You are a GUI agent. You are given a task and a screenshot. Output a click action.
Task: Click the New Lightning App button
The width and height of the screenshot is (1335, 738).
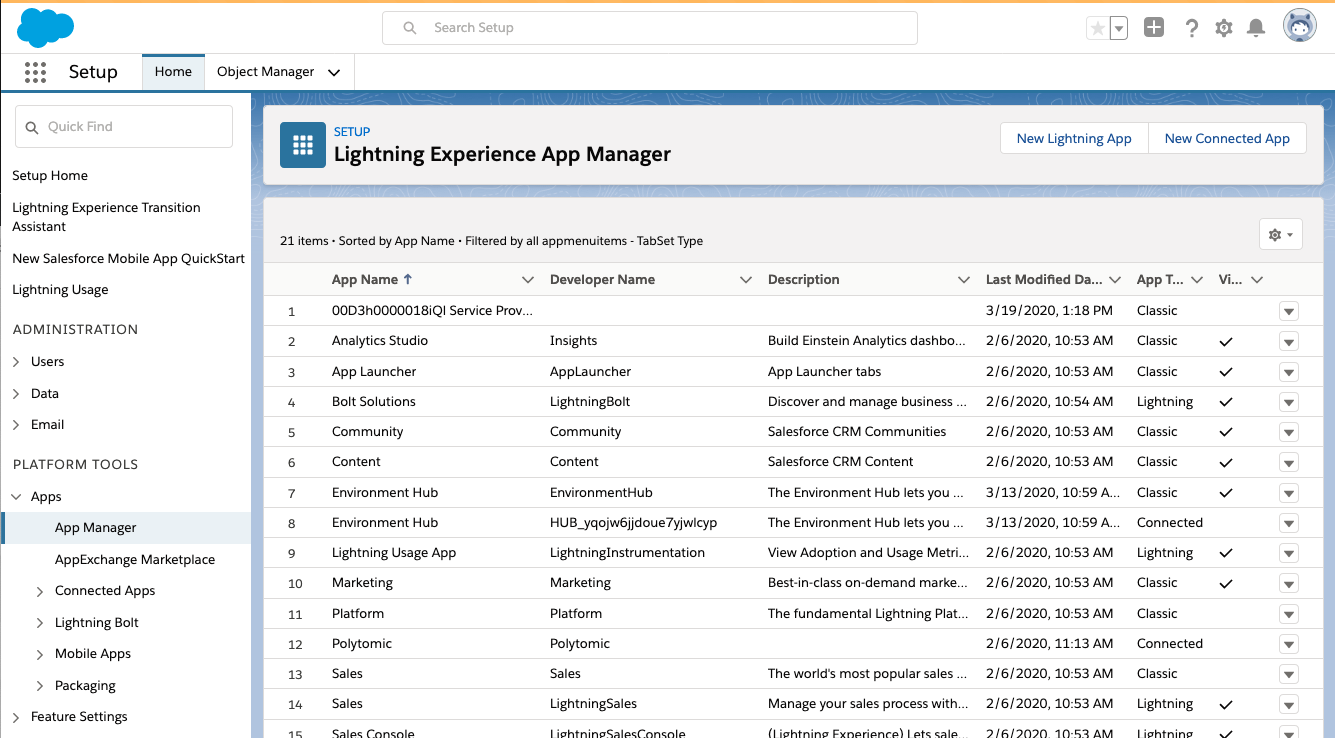tap(1074, 139)
